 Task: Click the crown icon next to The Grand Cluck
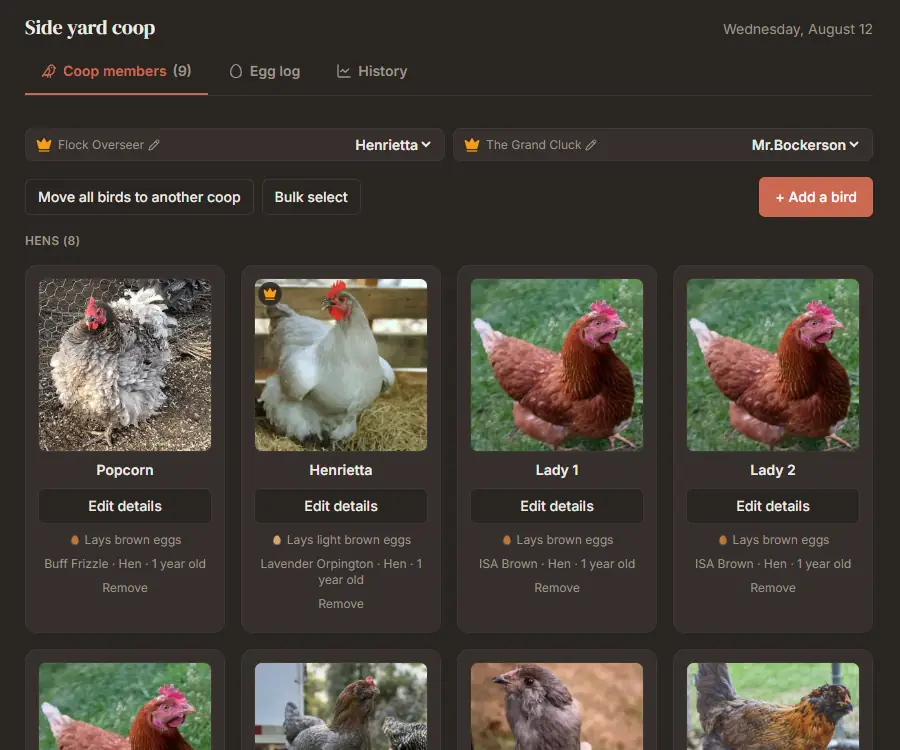(x=472, y=145)
